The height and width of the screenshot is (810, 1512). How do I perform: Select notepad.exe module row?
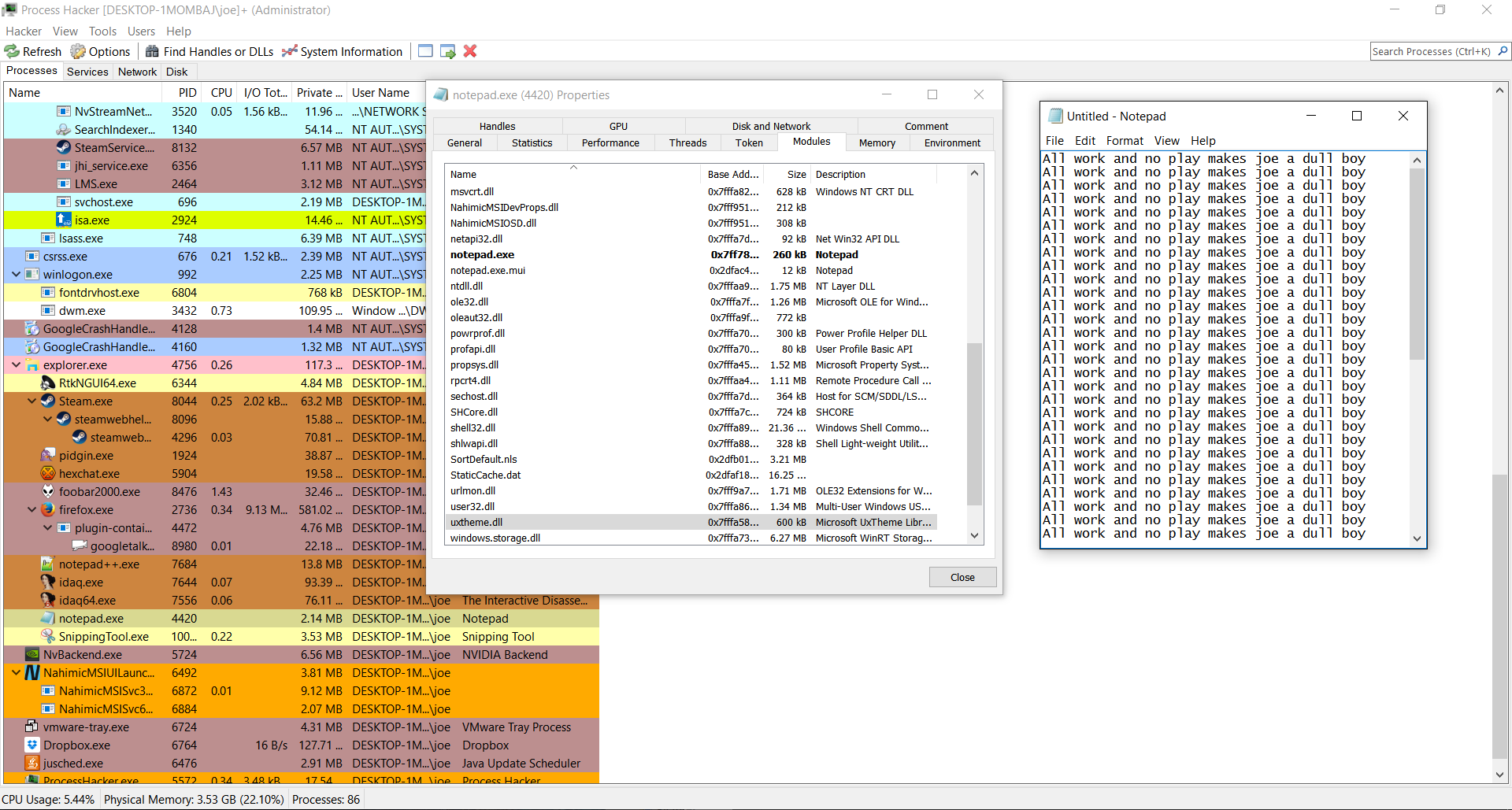(x=691, y=254)
